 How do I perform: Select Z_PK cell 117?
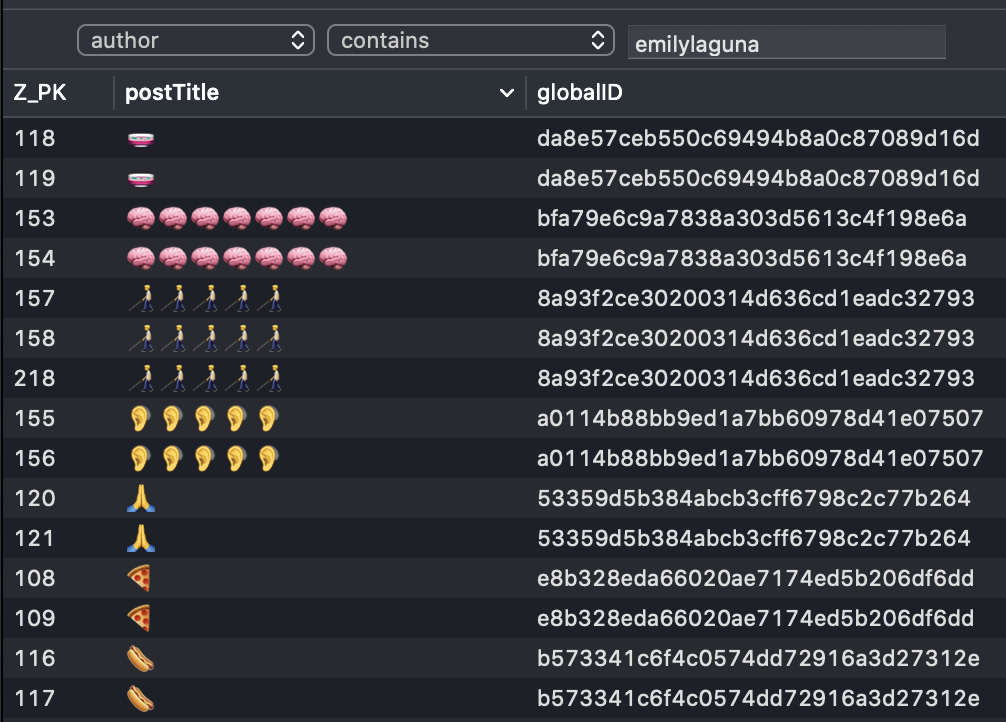[35, 698]
